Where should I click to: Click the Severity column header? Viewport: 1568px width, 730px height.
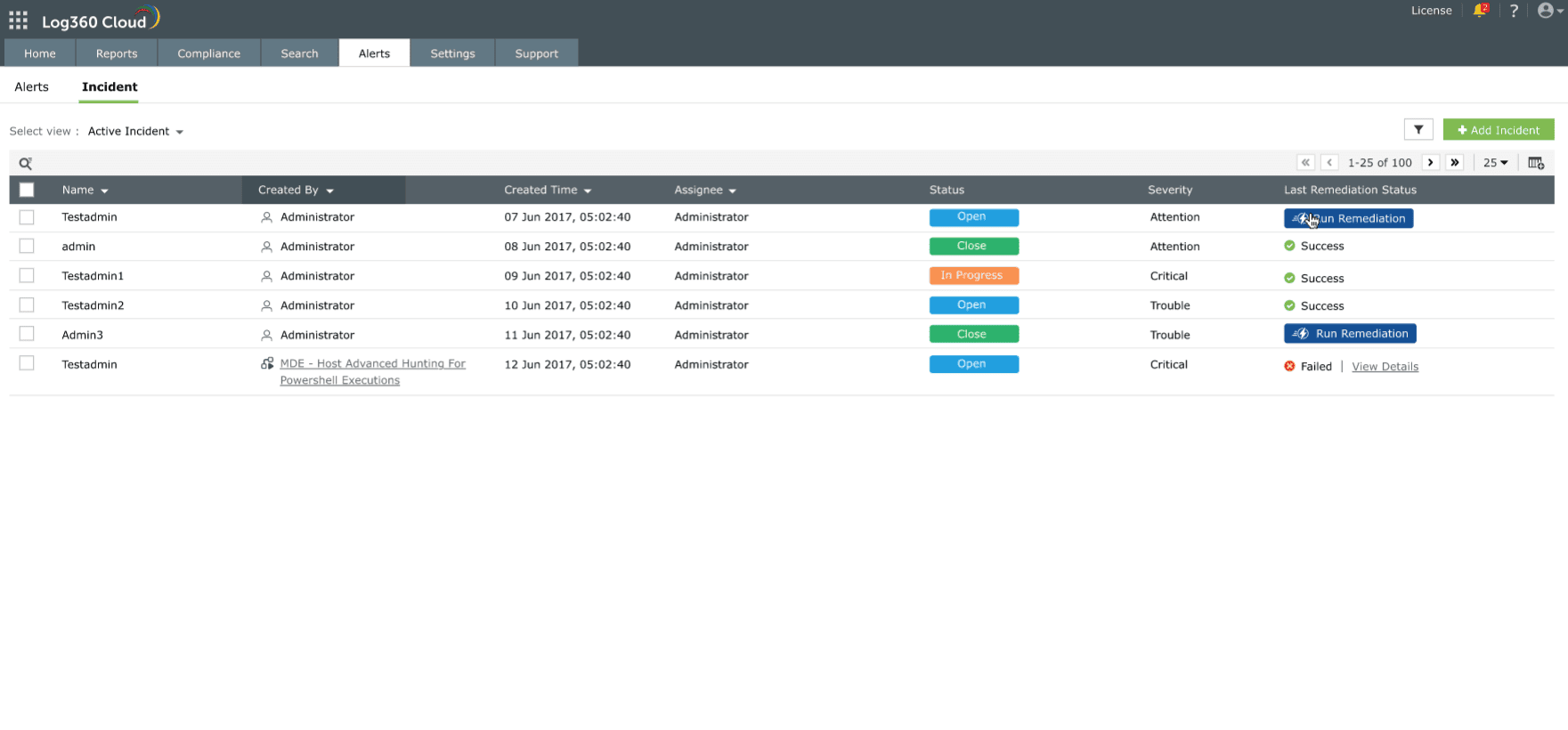(1170, 190)
